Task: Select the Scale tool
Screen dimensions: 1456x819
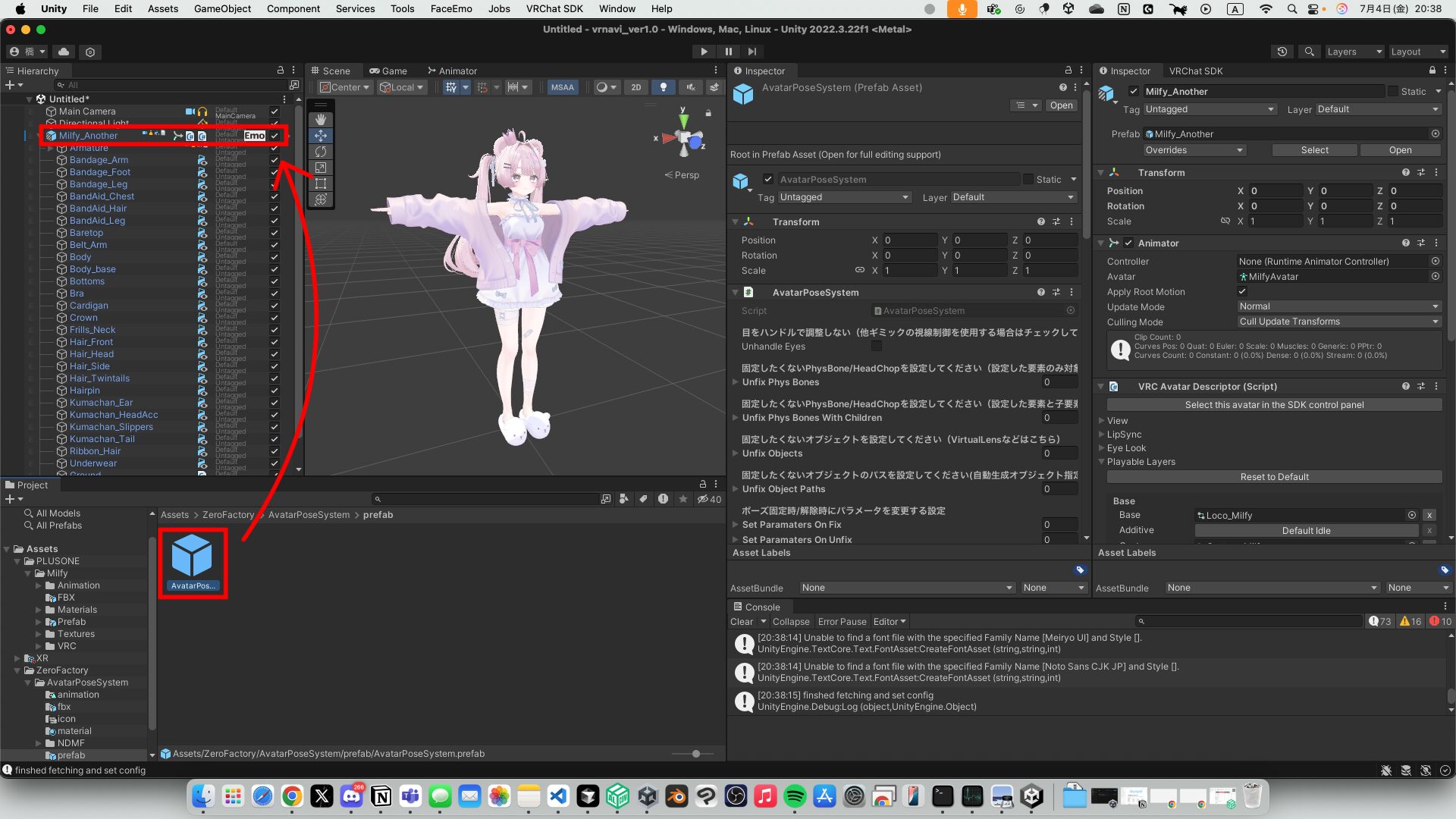Action: [321, 167]
